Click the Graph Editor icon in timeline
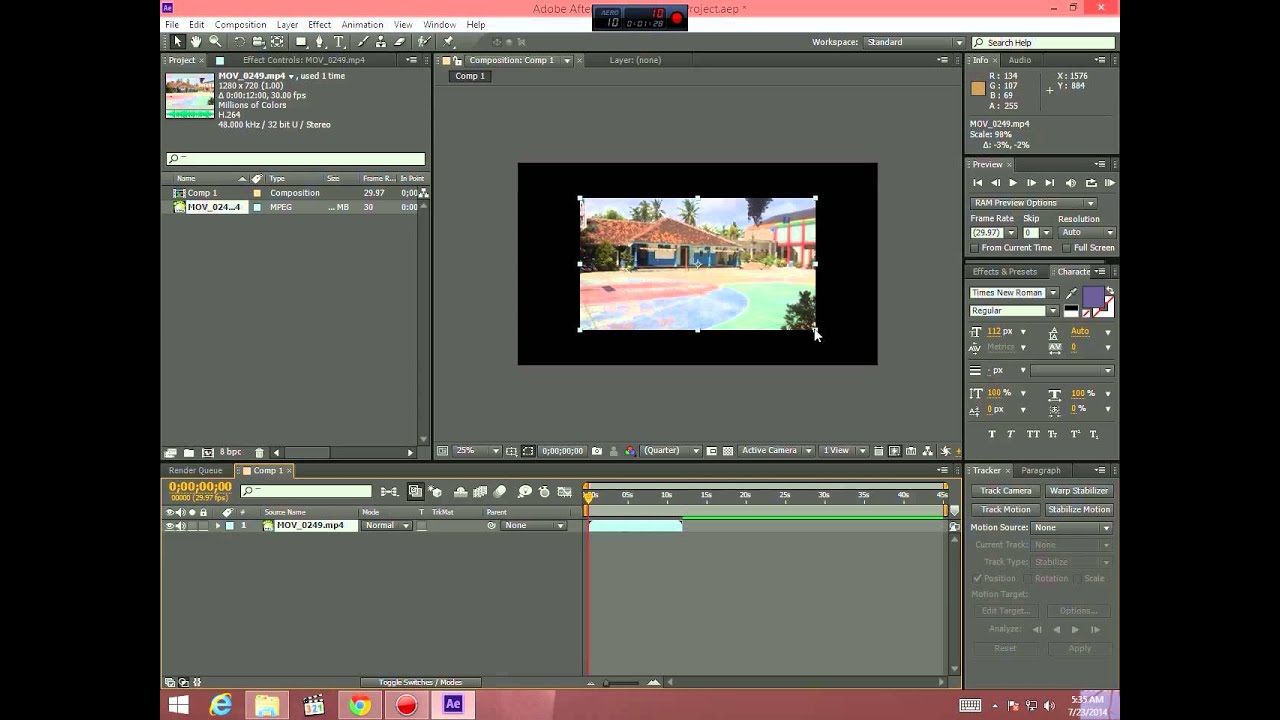1280x720 pixels. [x=566, y=491]
